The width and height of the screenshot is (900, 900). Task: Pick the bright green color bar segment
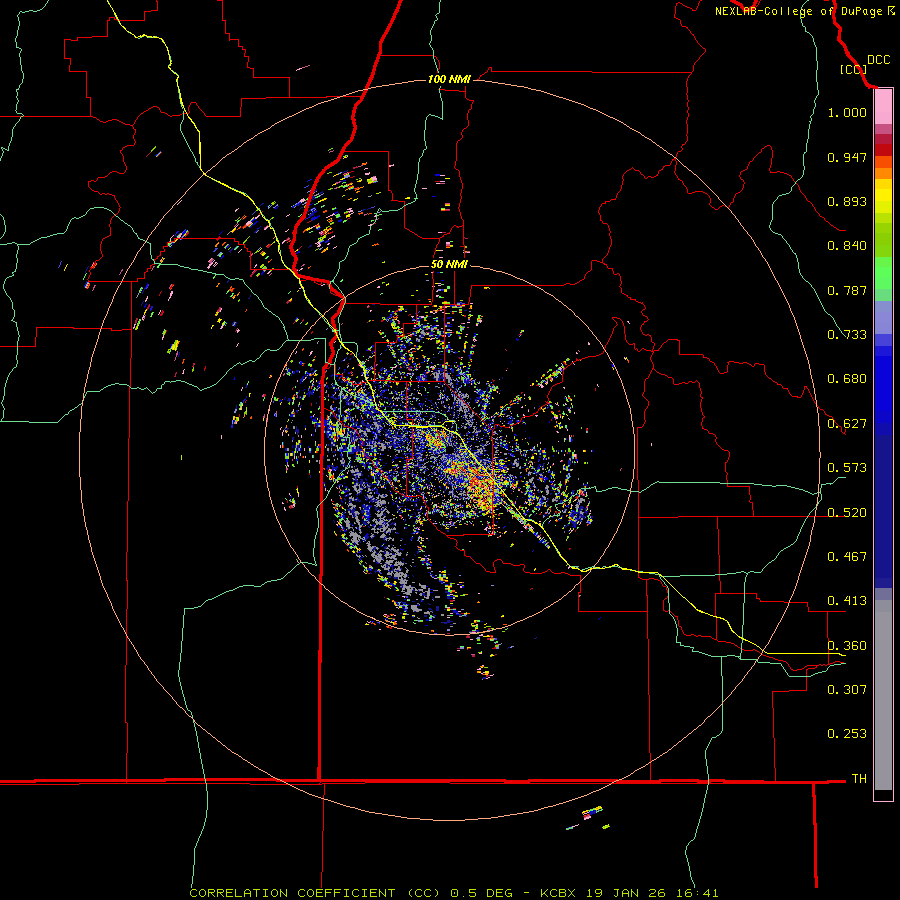tap(883, 273)
